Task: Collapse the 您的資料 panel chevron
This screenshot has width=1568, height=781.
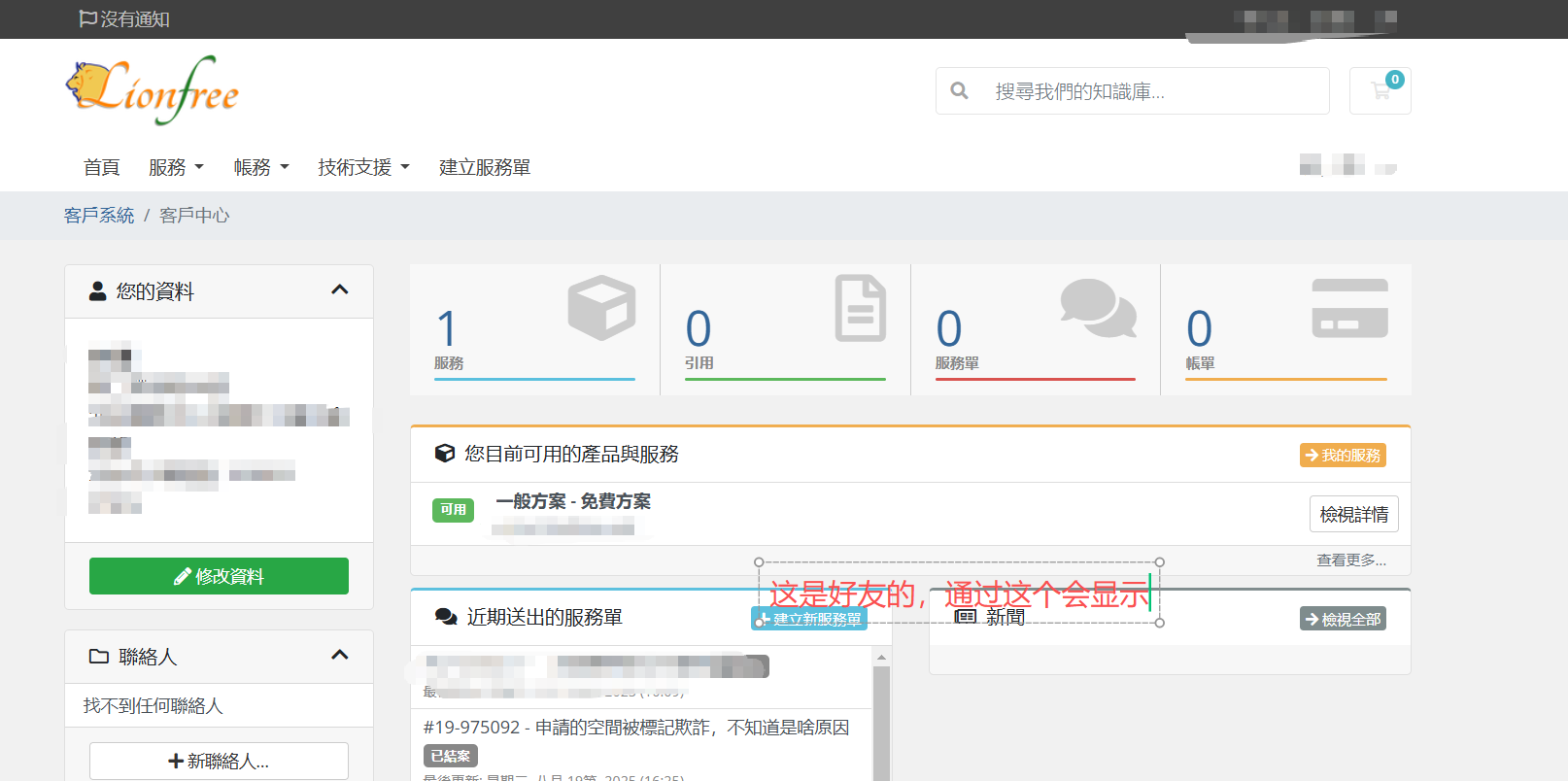Action: click(340, 289)
